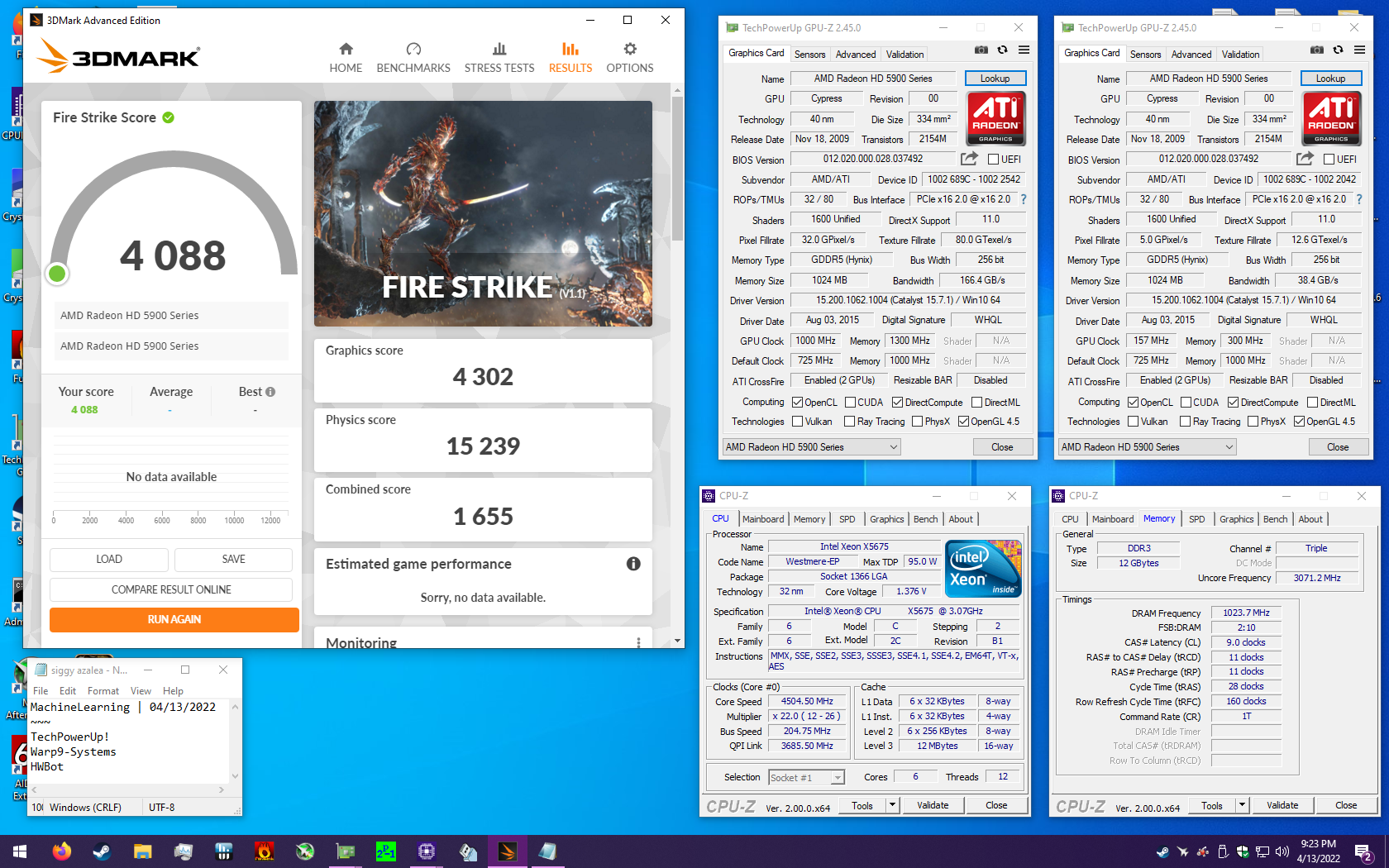Click first AMD Radeon HD 5900 Series entry
Screen dimensions: 1389x868
(172, 315)
